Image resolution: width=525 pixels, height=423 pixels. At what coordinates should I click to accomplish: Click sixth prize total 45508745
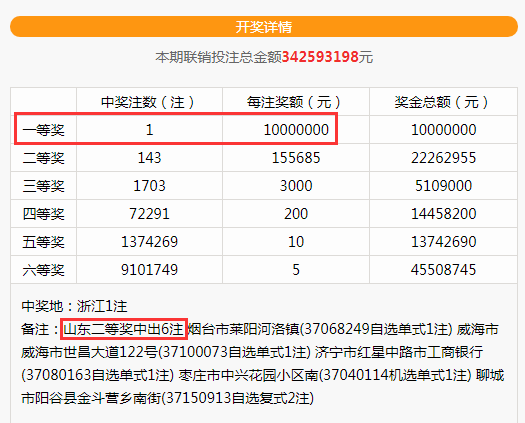pos(443,270)
